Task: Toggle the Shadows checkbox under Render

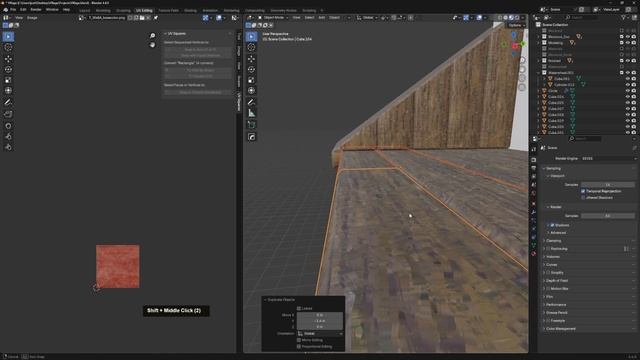Action: point(552,225)
